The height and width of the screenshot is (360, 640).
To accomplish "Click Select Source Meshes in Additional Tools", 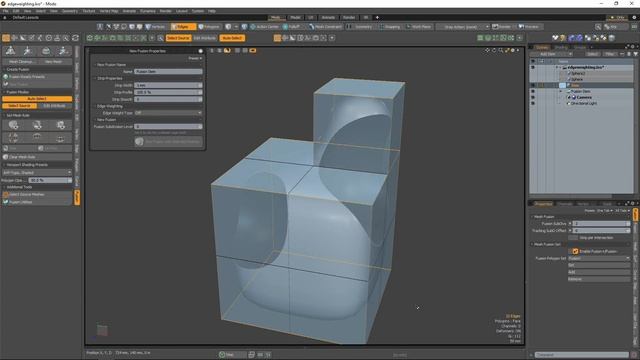I will point(37,195).
